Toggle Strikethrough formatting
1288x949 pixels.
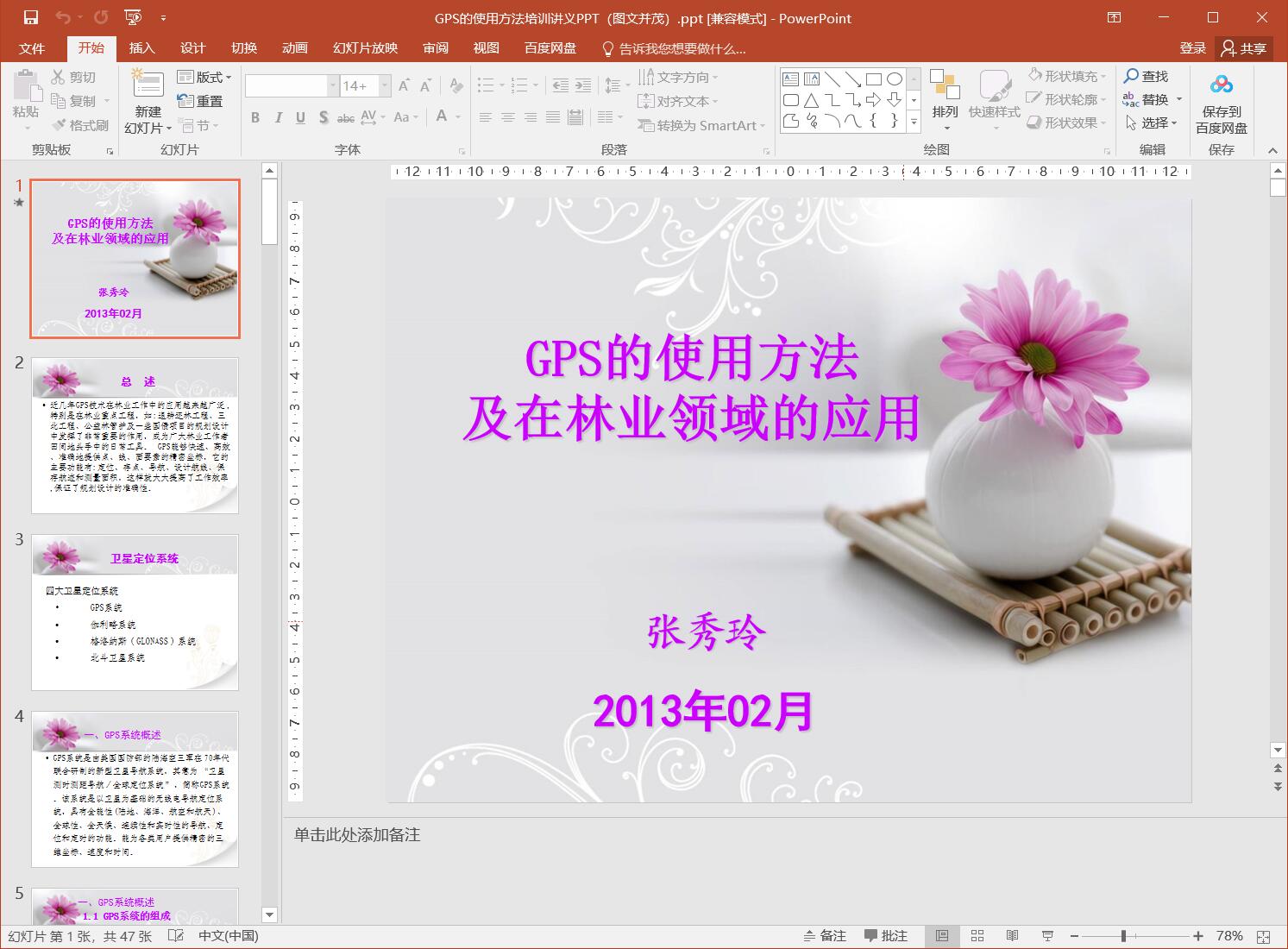point(345,117)
